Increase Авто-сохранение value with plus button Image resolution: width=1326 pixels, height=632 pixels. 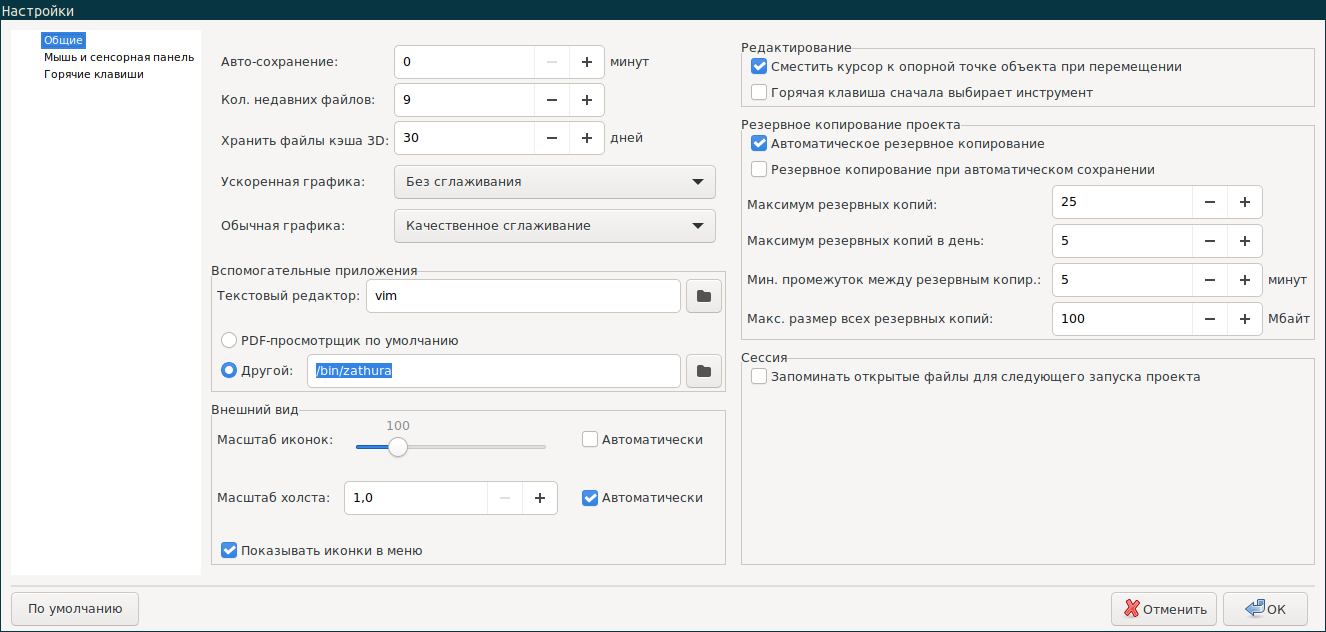[x=587, y=62]
